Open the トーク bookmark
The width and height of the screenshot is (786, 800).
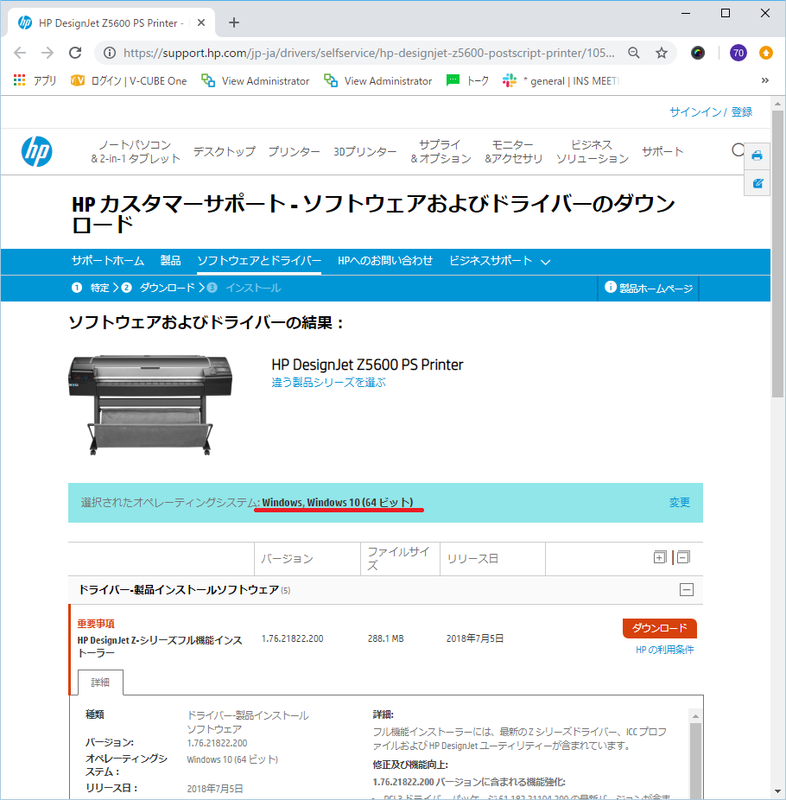point(467,81)
